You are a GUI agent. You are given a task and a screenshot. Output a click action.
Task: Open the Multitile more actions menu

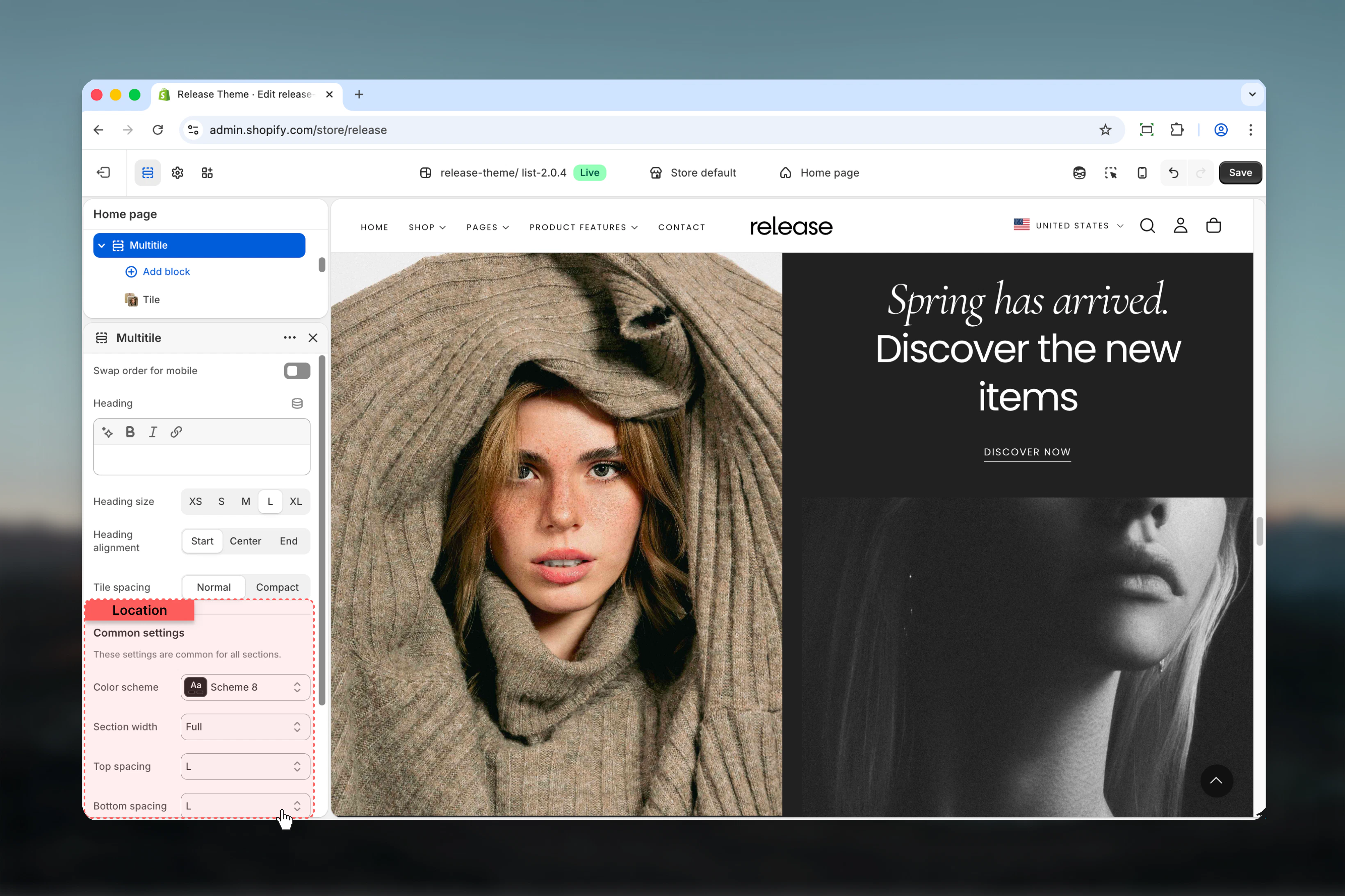pyautogui.click(x=290, y=338)
